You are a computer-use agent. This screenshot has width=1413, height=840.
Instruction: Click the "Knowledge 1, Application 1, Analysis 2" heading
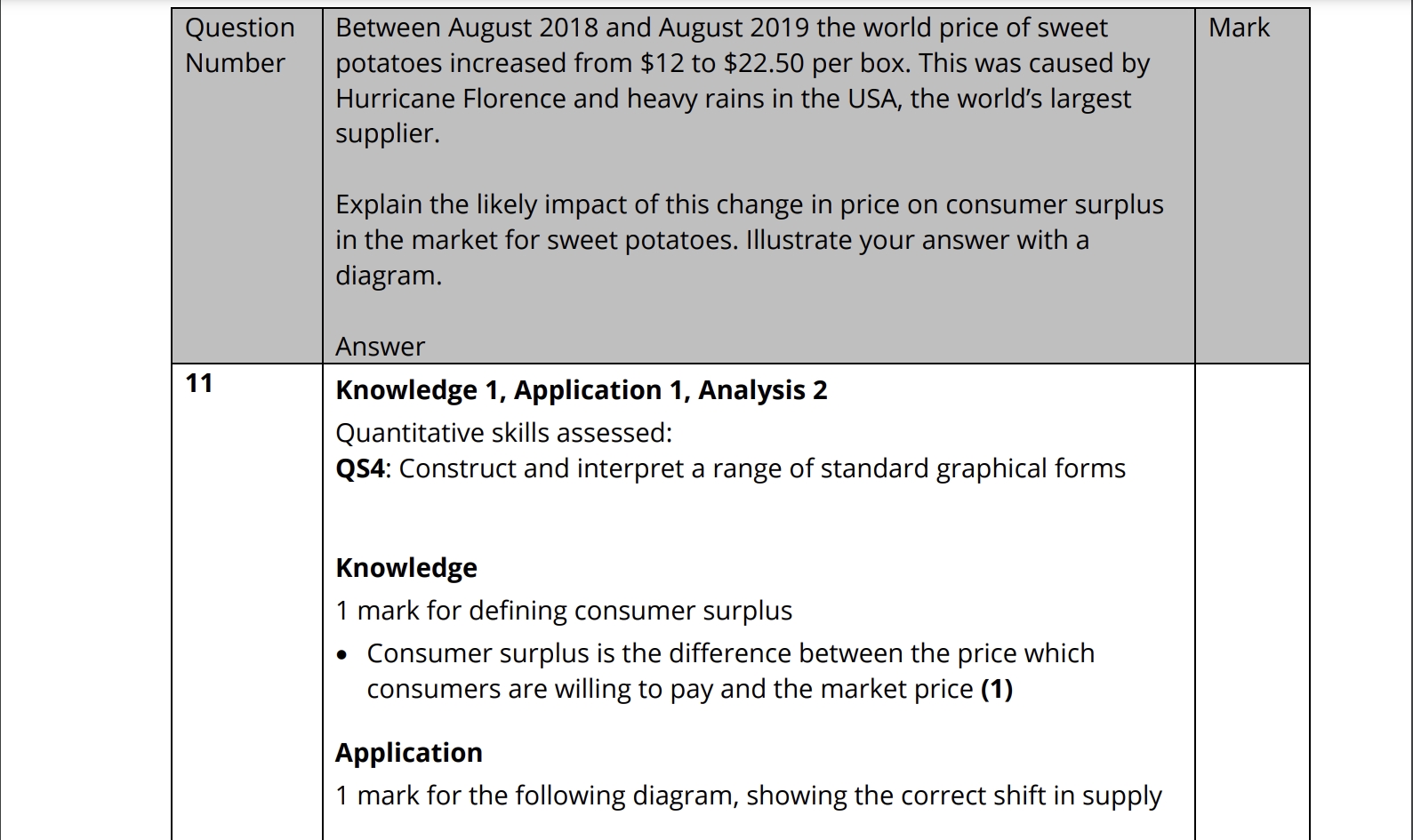coord(581,390)
